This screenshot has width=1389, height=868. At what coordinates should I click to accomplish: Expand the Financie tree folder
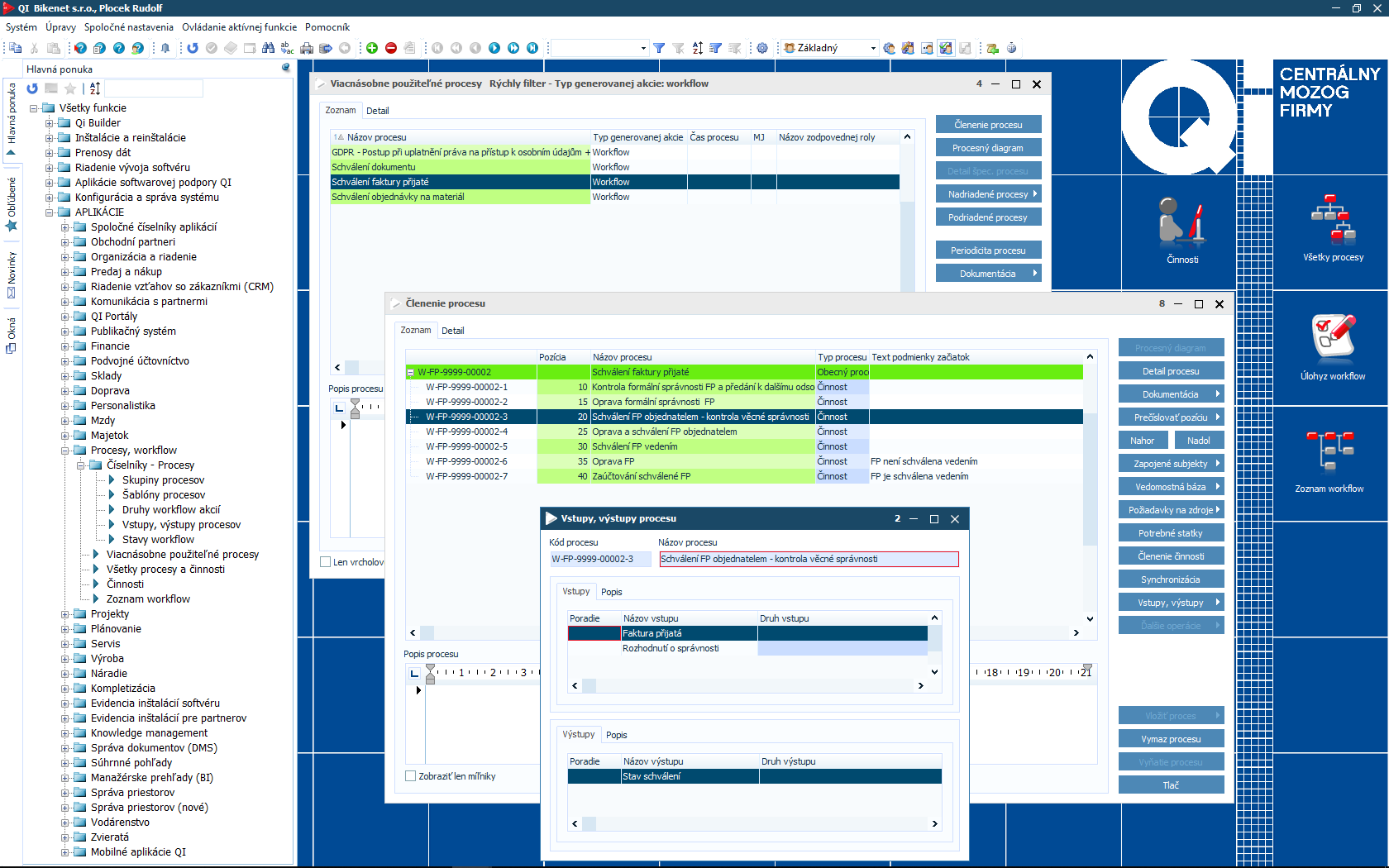point(65,346)
